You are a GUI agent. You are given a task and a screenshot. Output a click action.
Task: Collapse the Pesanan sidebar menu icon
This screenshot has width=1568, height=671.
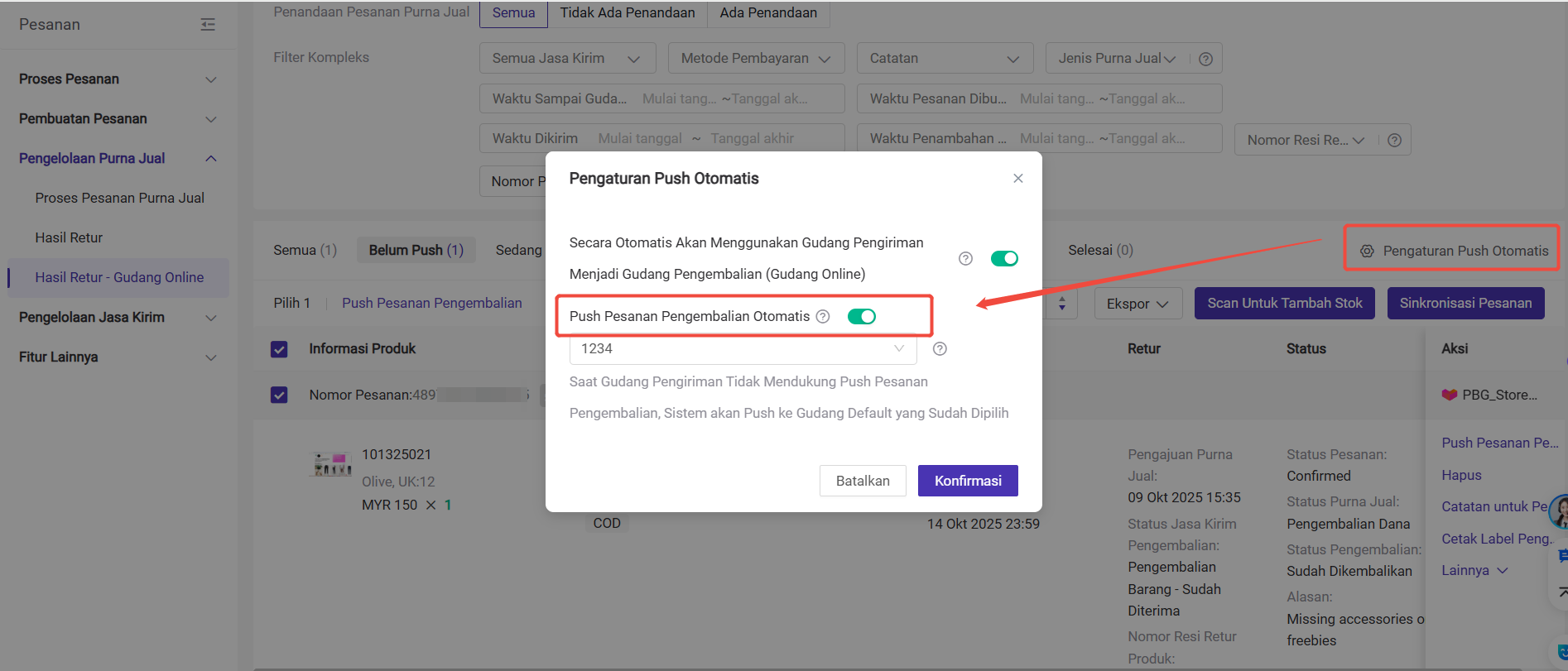tap(208, 25)
